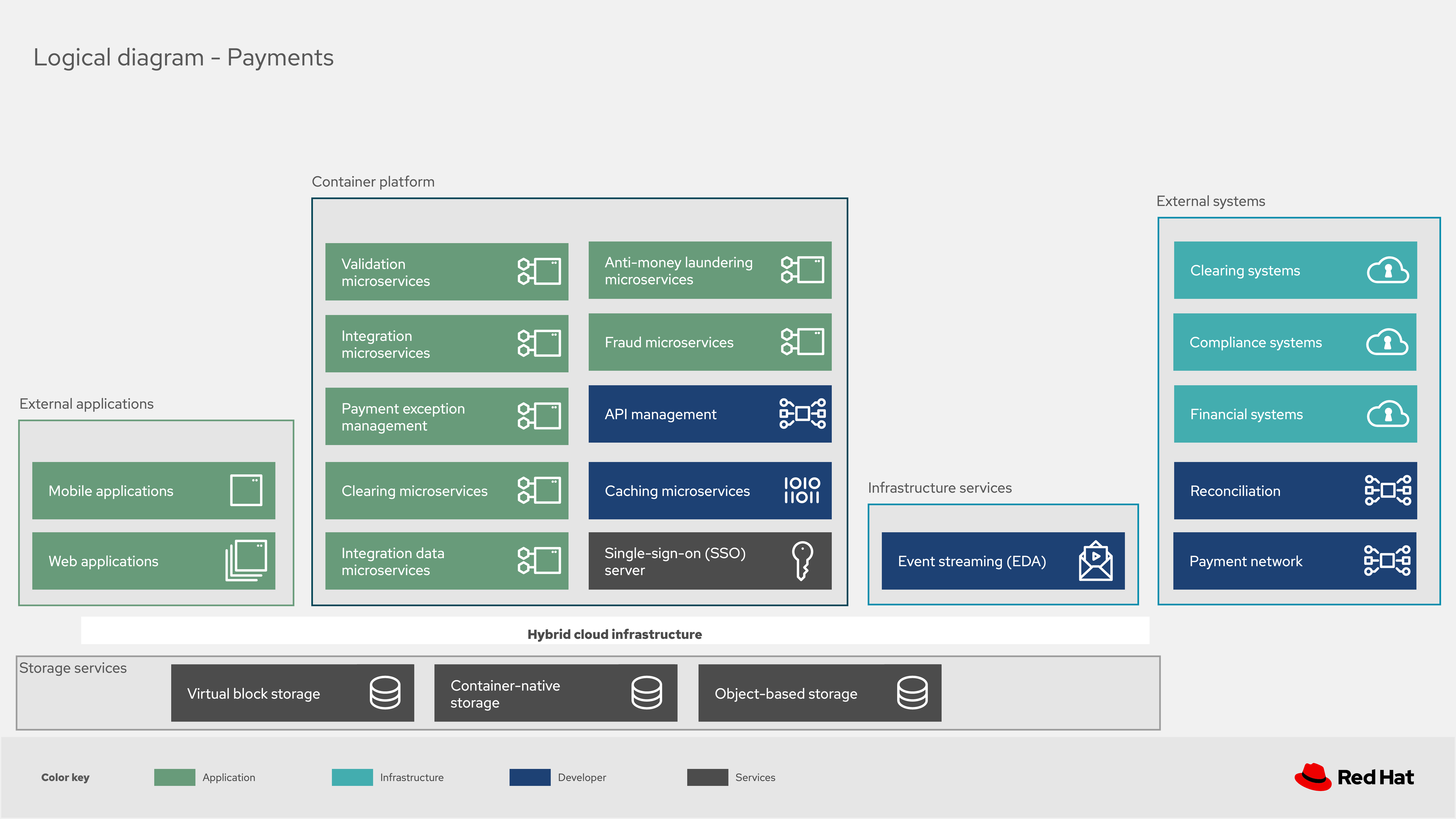Viewport: 1456px width, 819px height.
Task: Select the Fraud microservices block
Action: (709, 342)
